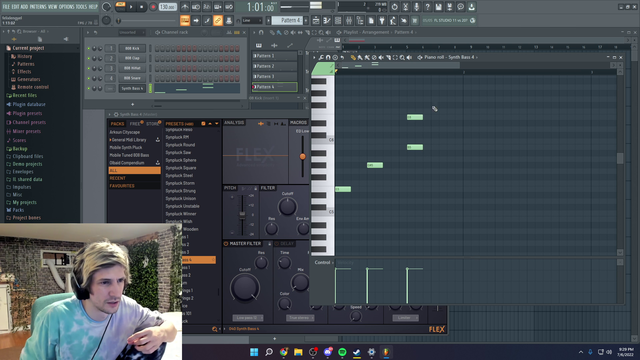
Task: Expand the Current project browser folder
Action: tap(28, 48)
